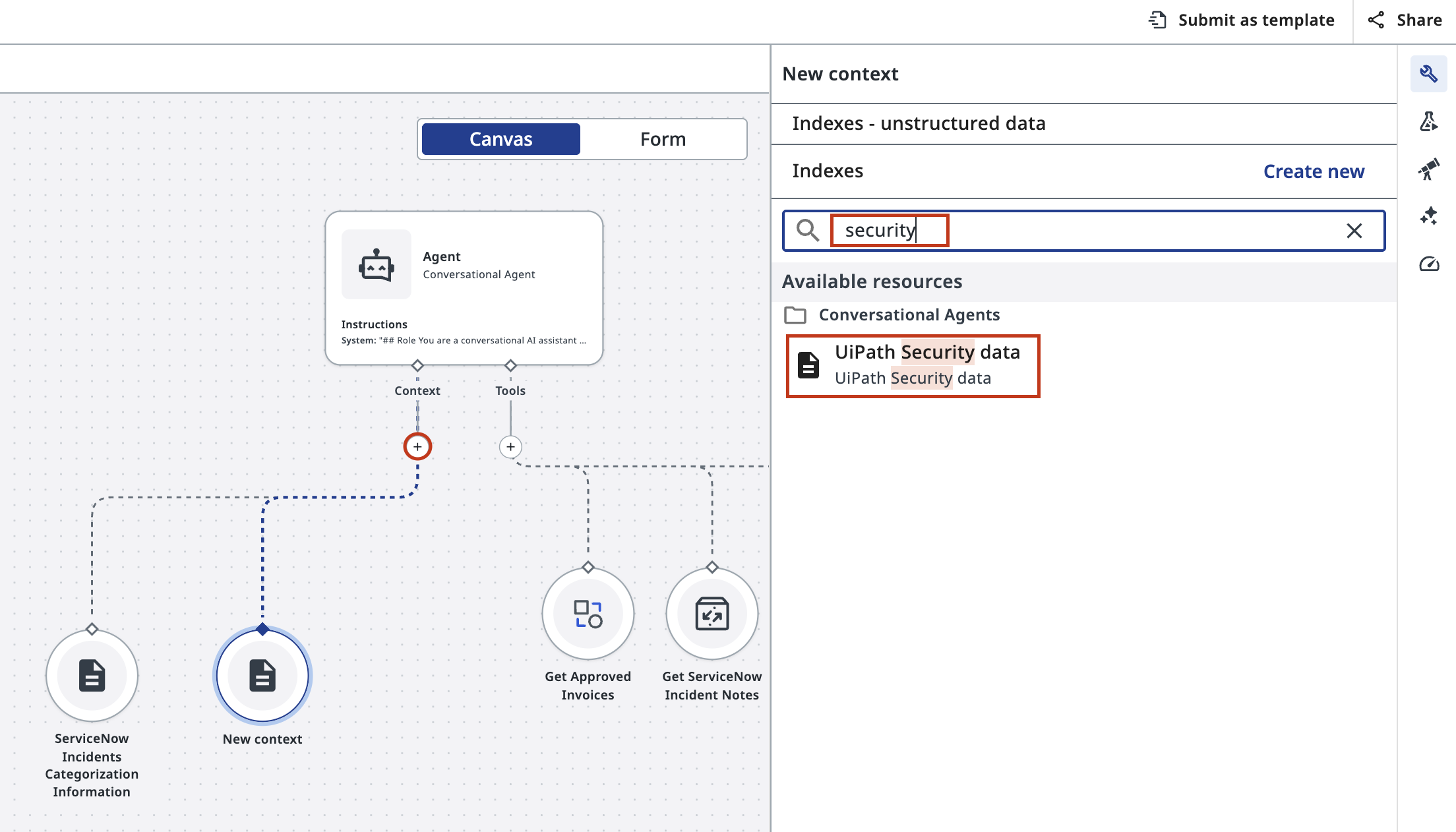The width and height of the screenshot is (1456, 832).
Task: Click the Agent robot icon
Action: [376, 265]
